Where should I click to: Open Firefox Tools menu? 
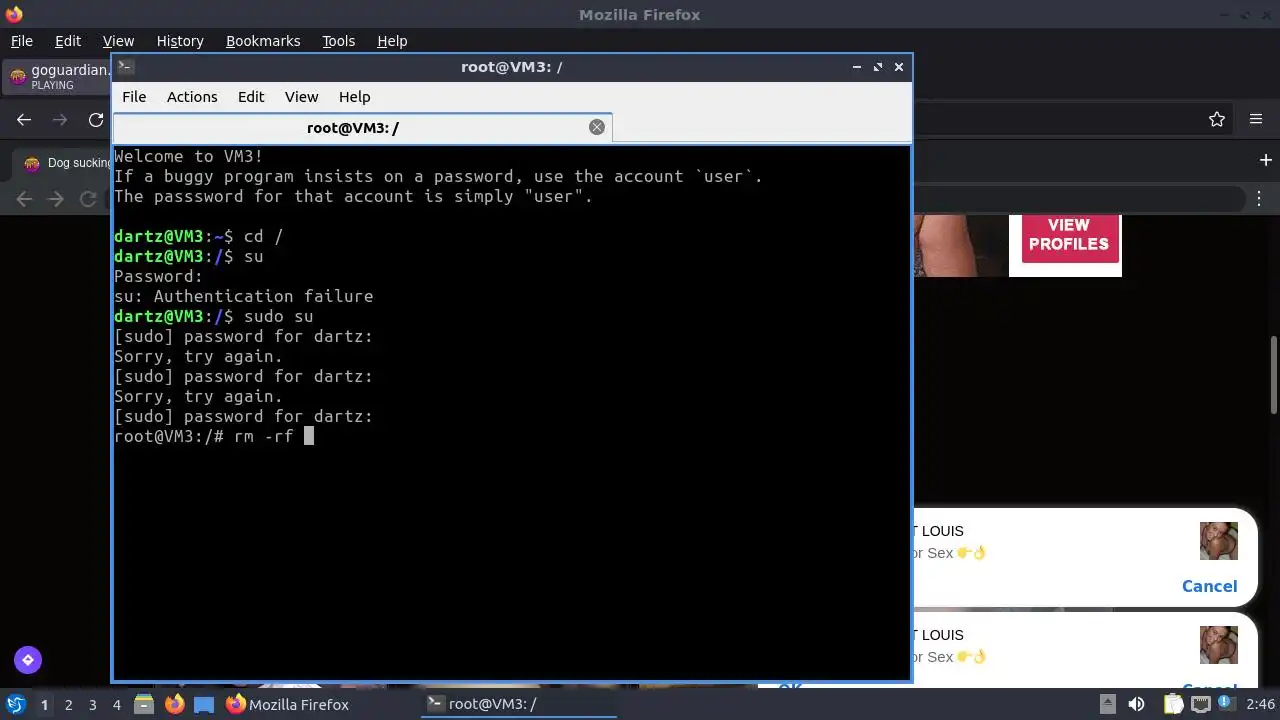[x=338, y=41]
